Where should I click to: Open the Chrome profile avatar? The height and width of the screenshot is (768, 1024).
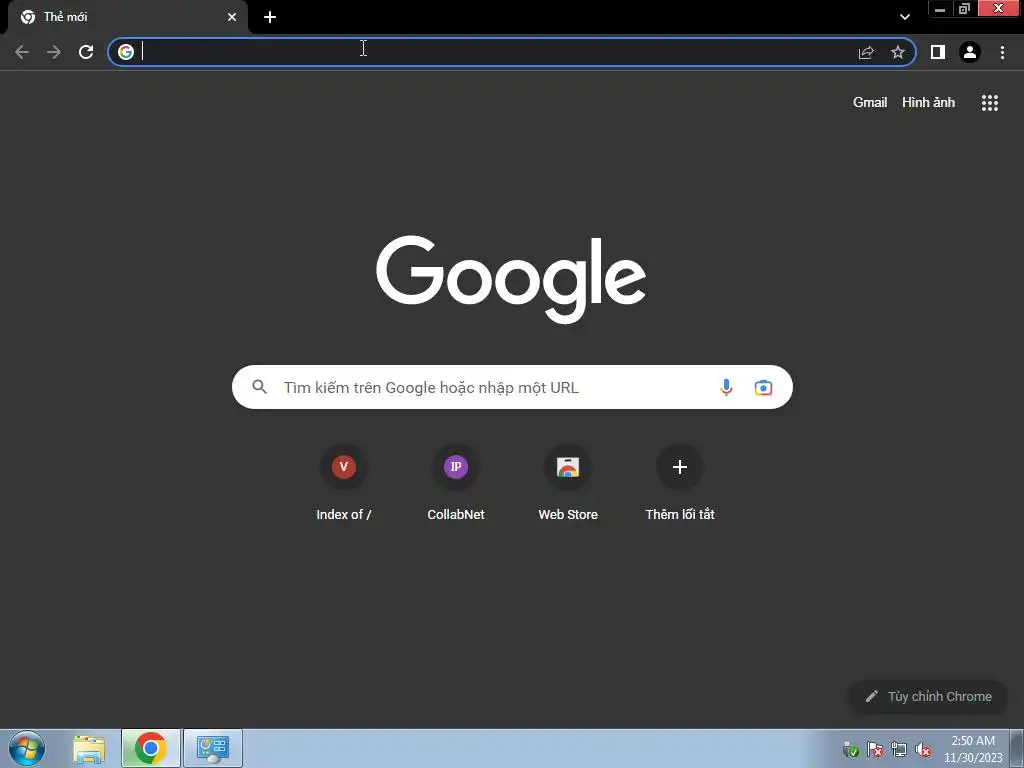970,52
